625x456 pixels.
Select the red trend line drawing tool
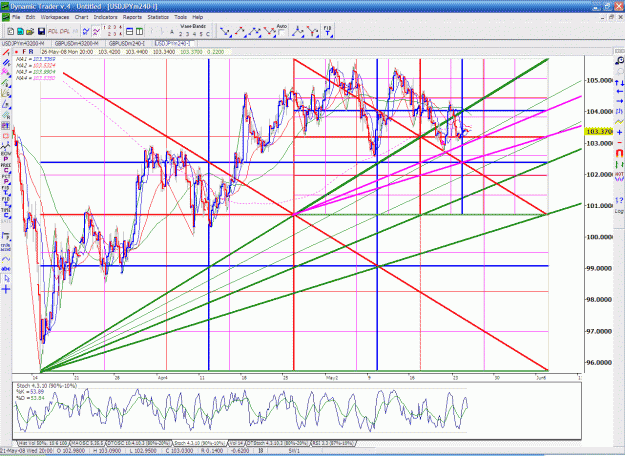click(6, 53)
